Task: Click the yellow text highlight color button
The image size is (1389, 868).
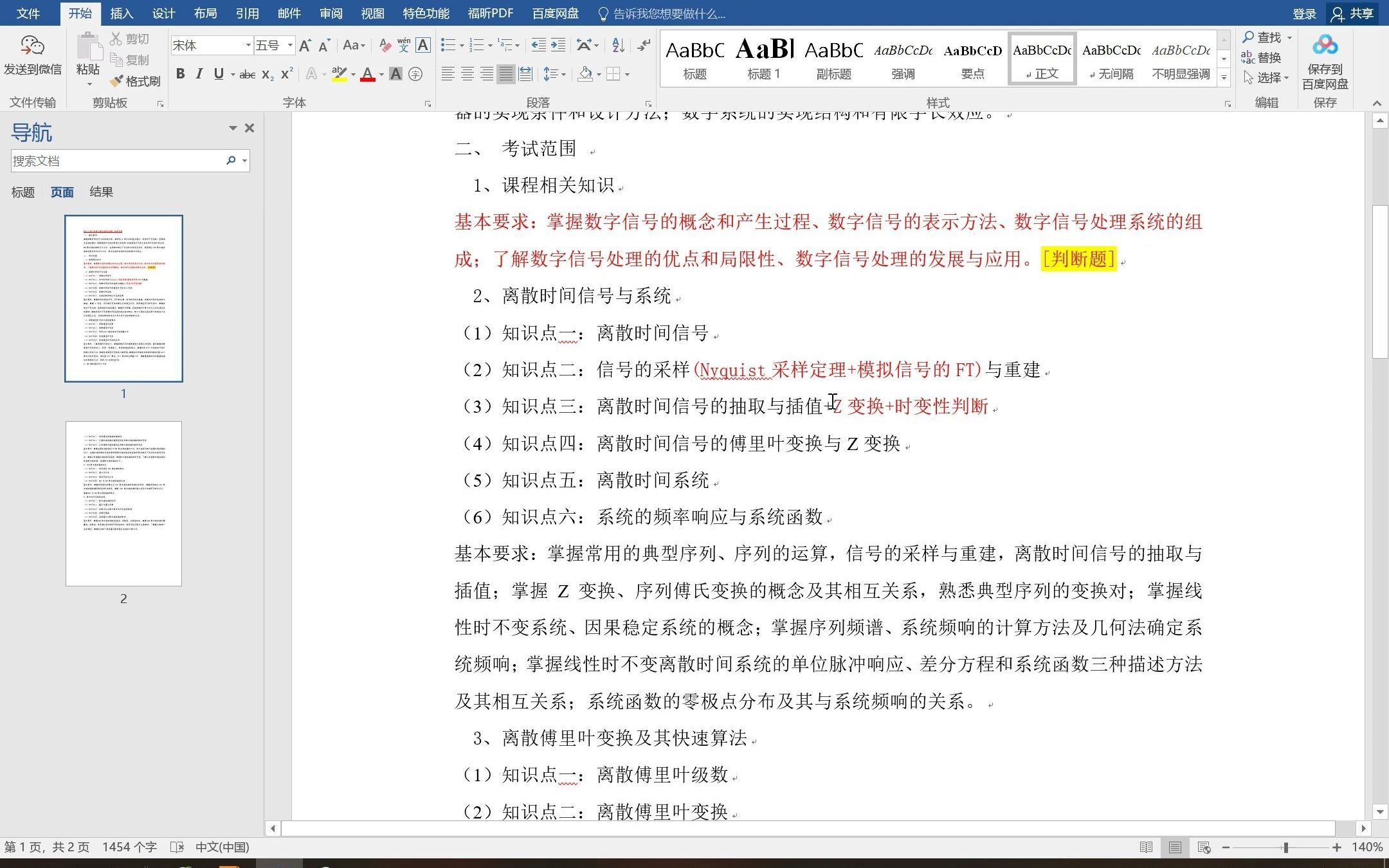Action: [340, 74]
